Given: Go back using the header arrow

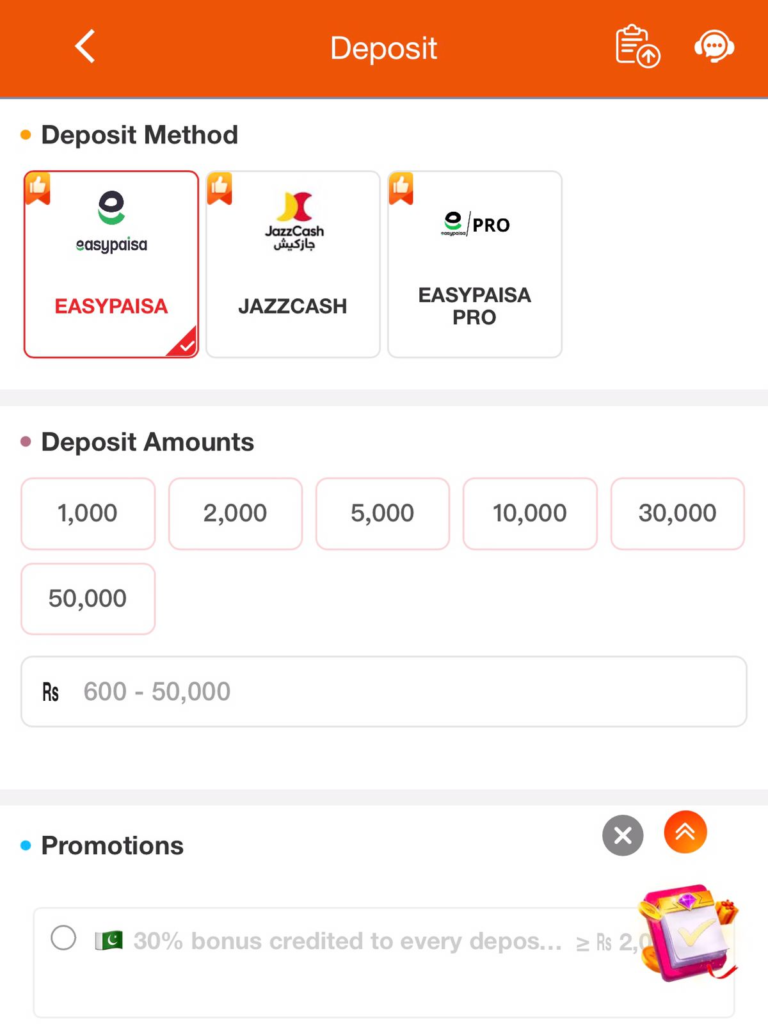Looking at the screenshot, I should pyautogui.click(x=85, y=47).
